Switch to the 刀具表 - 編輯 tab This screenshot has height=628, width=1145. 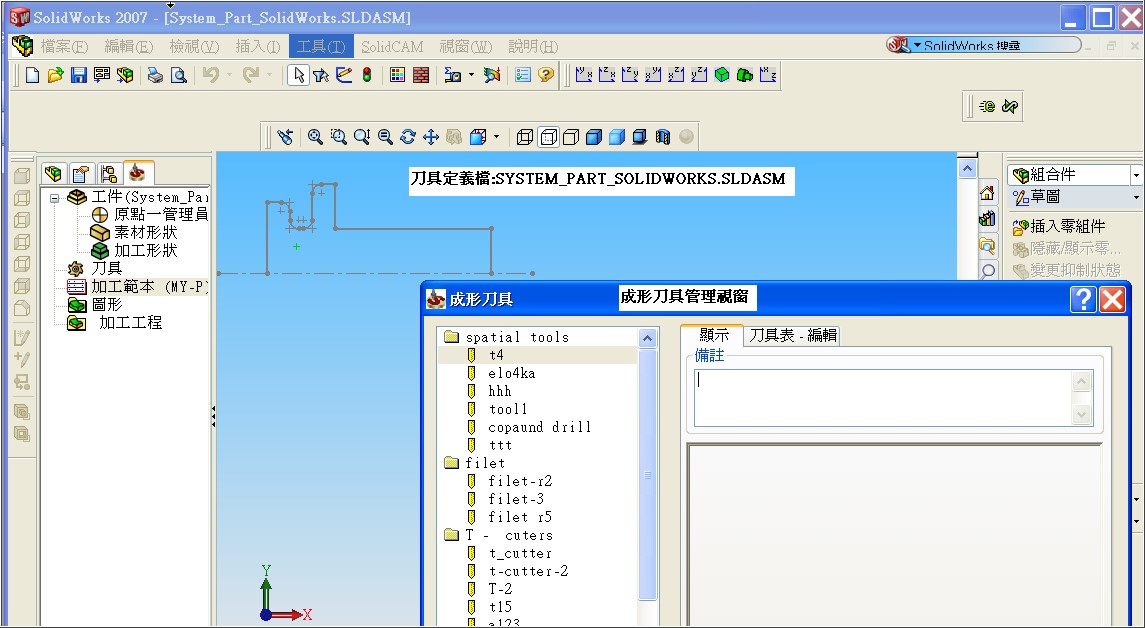[x=793, y=335]
